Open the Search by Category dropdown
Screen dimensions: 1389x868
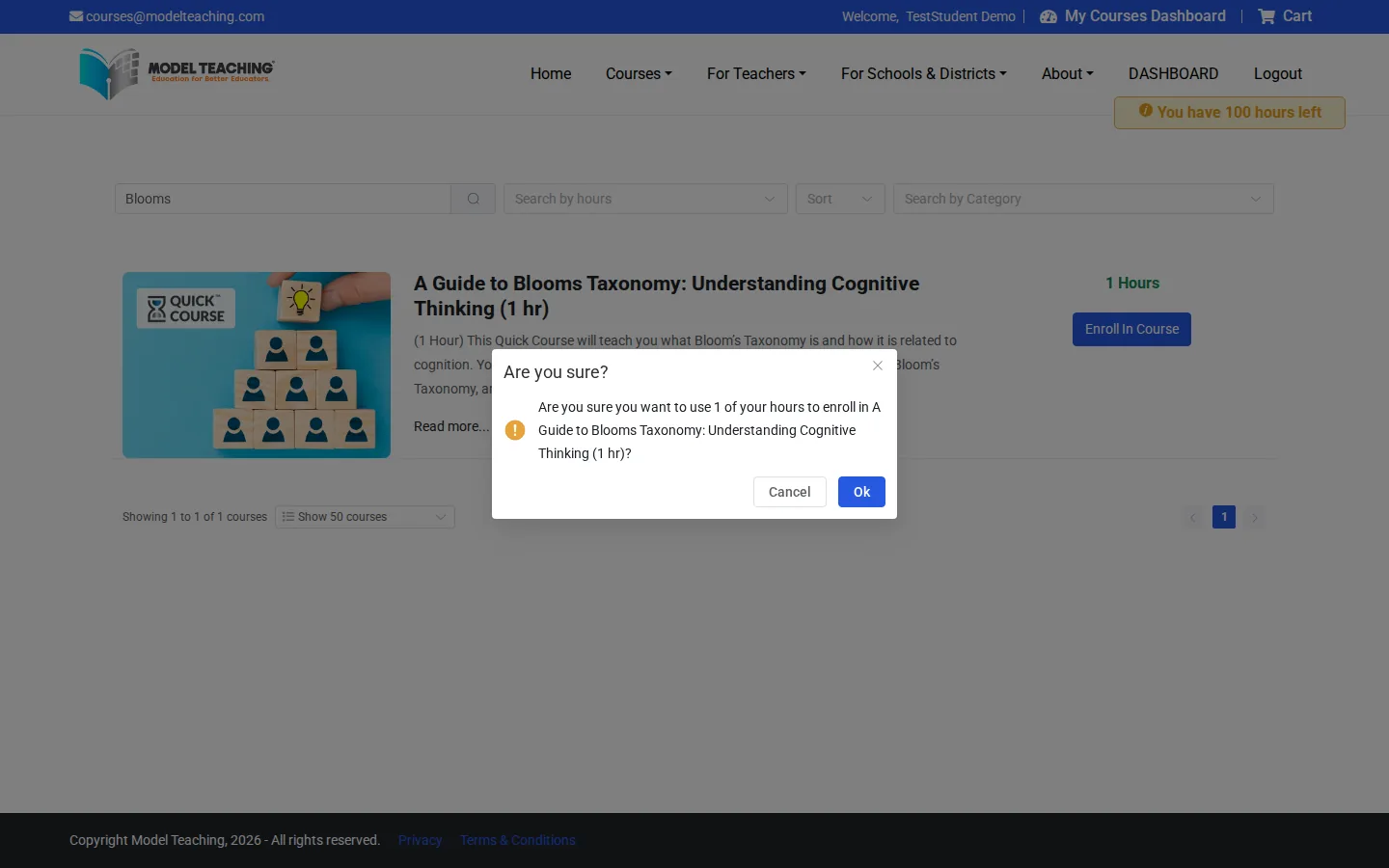pos(1083,199)
